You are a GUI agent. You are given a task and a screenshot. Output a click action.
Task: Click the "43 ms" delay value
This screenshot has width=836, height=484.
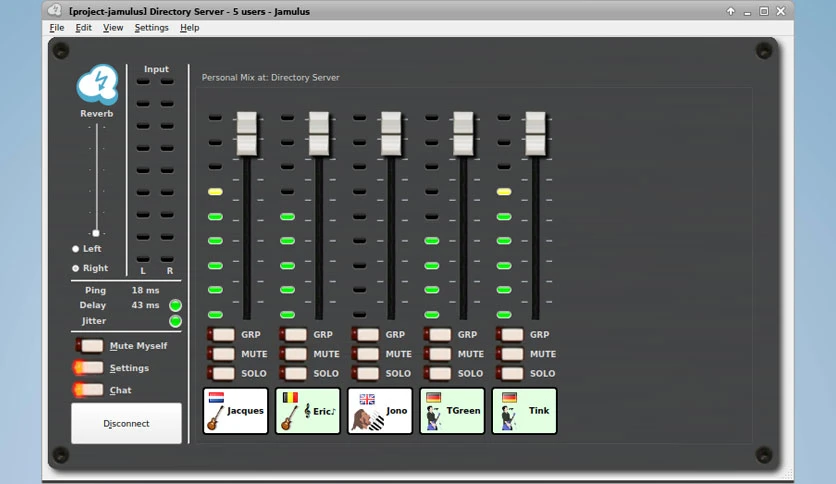point(146,305)
